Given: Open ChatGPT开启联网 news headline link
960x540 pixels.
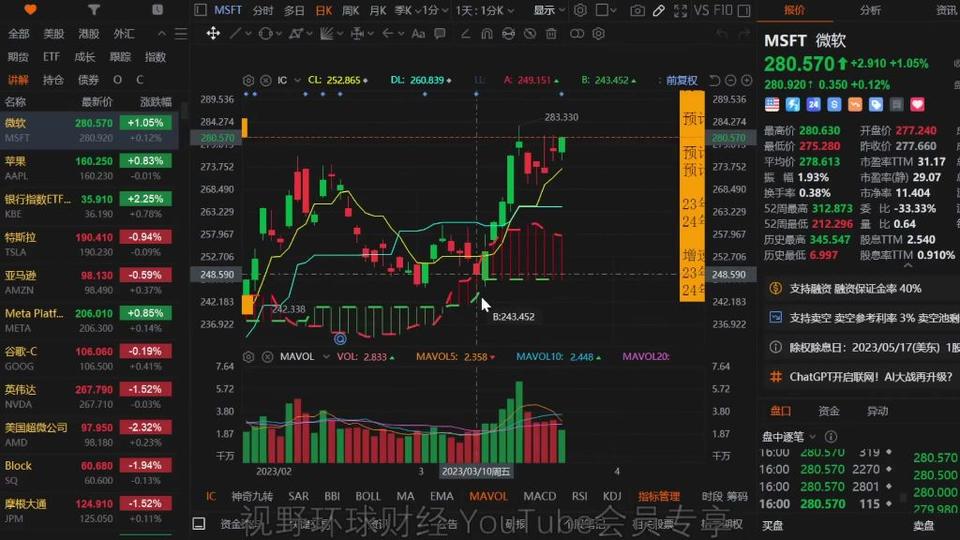Looking at the screenshot, I should click(871, 377).
